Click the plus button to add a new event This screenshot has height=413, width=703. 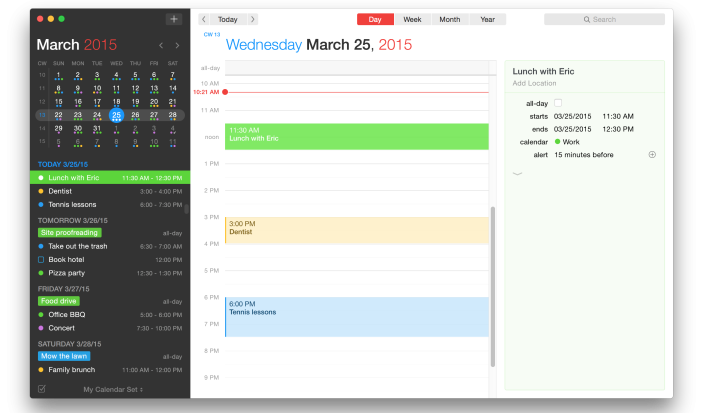(x=174, y=19)
